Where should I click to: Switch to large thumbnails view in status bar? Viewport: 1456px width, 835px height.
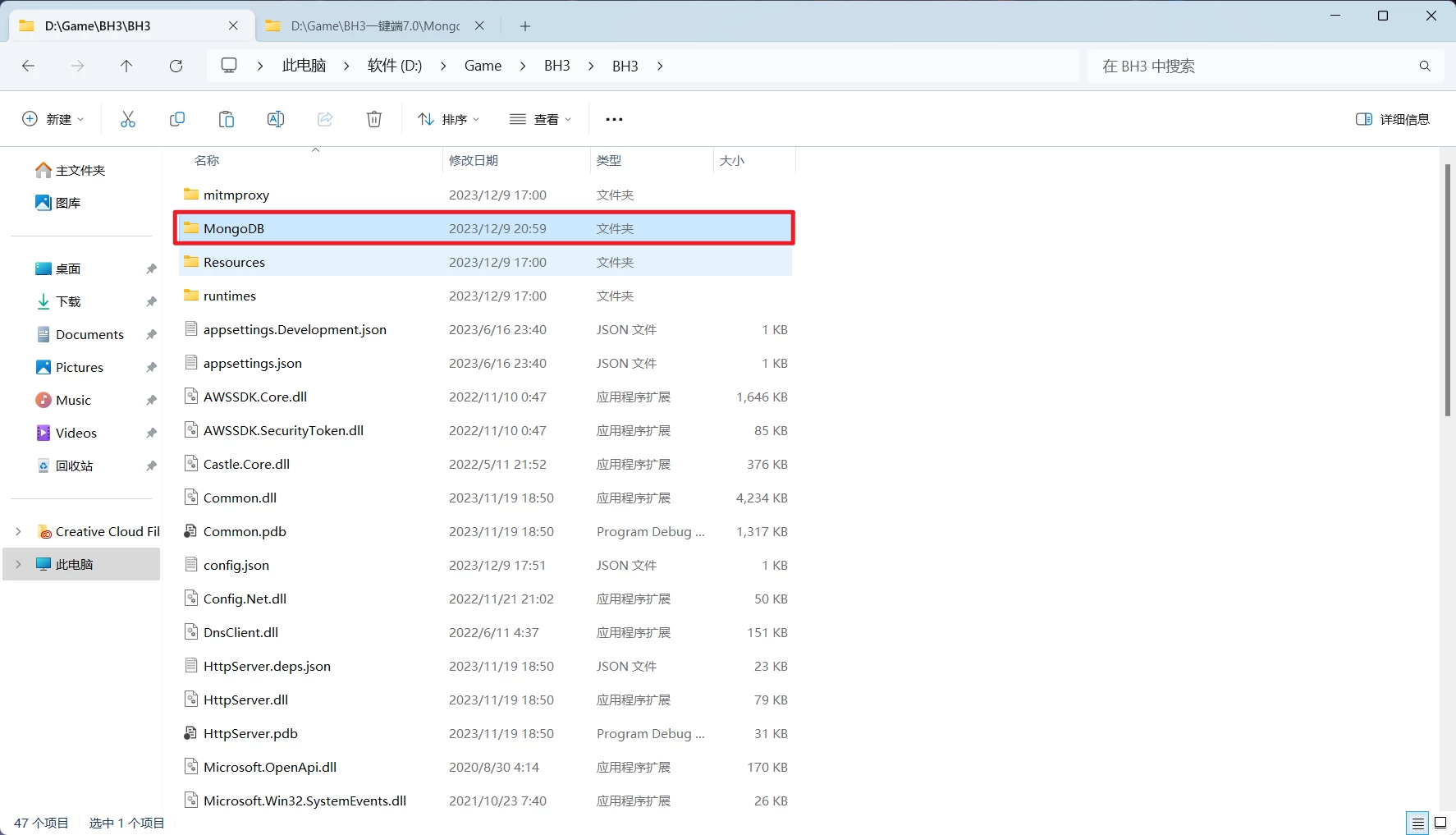pyautogui.click(x=1440, y=823)
